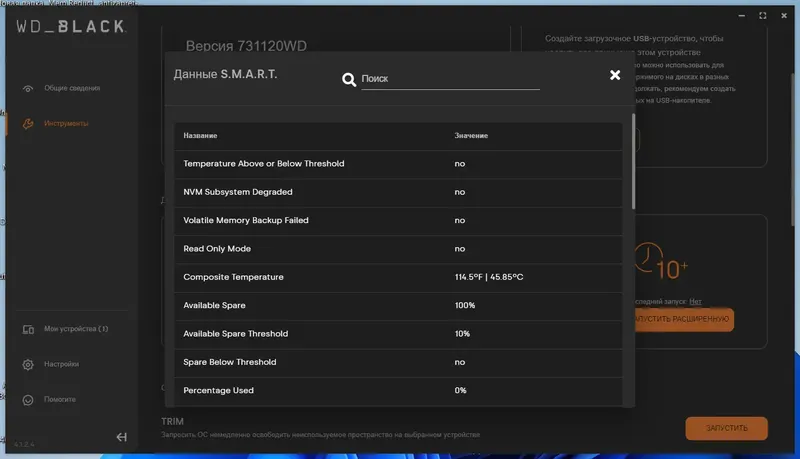Click the Помогите help icon
Screen dimensions: 800x459
point(27,399)
